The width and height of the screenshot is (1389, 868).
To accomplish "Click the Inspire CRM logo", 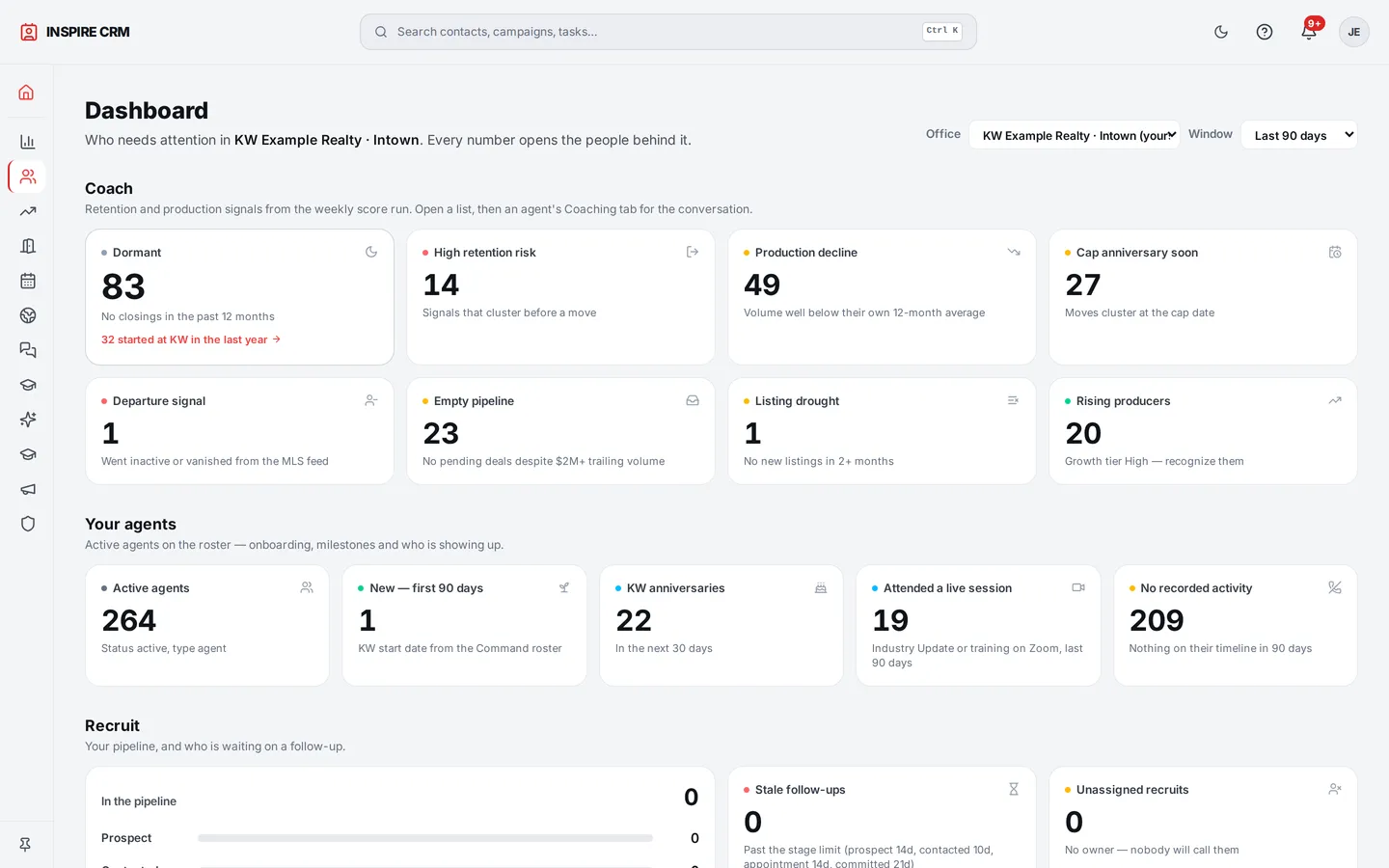I will [74, 32].
